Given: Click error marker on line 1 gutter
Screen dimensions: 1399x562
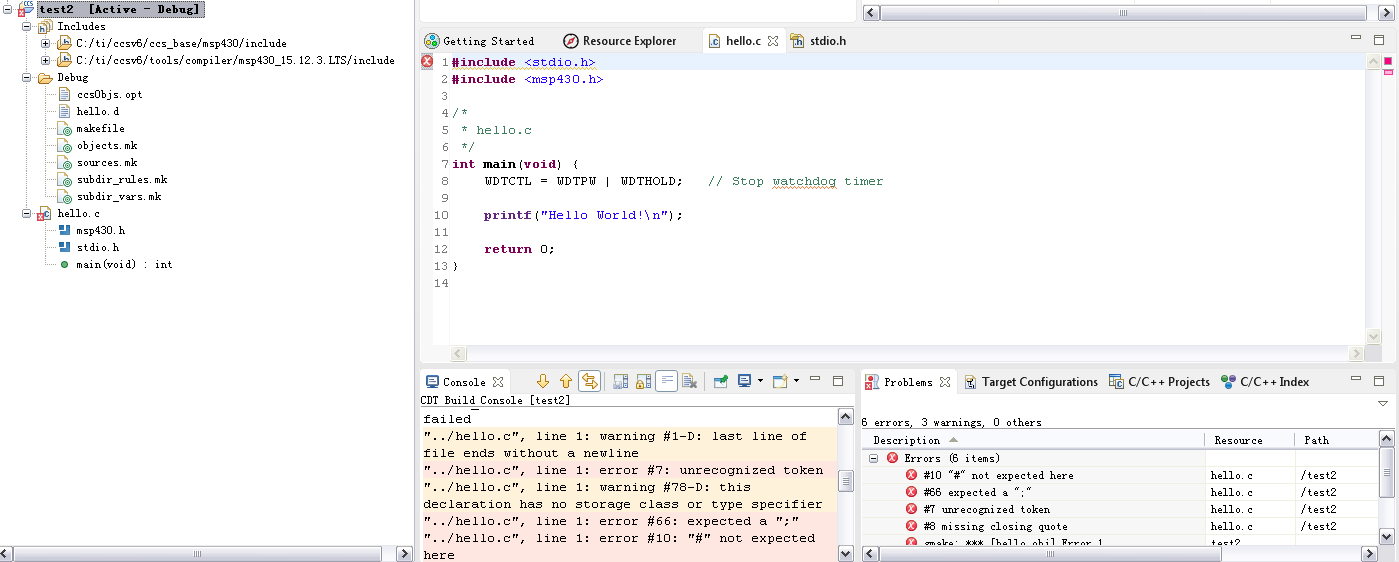Looking at the screenshot, I should coord(427,62).
